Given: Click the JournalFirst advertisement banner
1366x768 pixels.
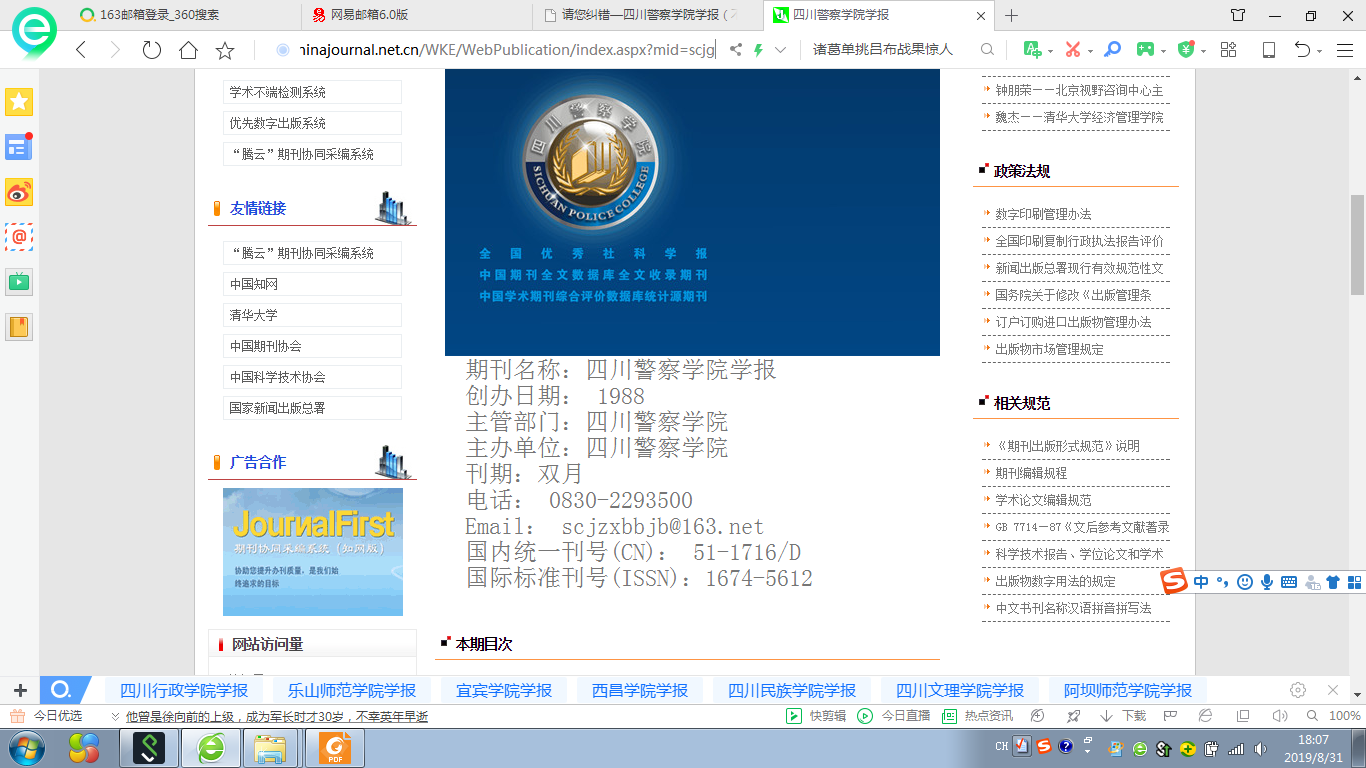Looking at the screenshot, I should (x=313, y=552).
